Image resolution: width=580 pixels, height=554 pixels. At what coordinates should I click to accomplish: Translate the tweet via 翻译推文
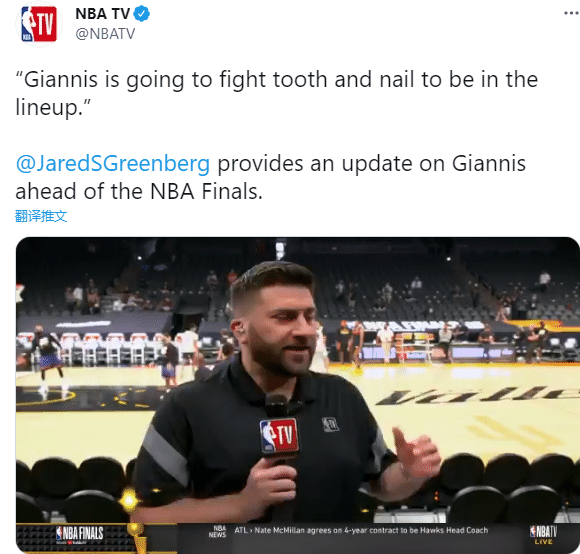[41, 216]
